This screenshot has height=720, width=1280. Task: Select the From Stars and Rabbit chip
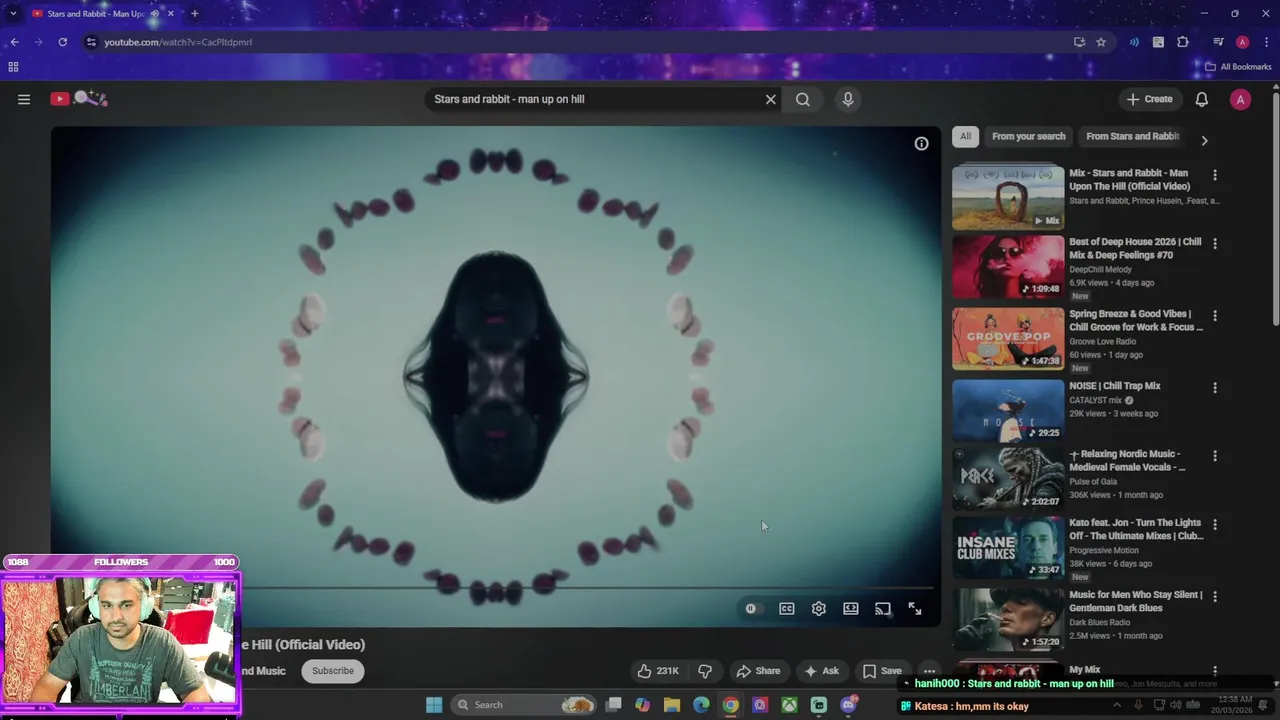pyautogui.click(x=1132, y=136)
